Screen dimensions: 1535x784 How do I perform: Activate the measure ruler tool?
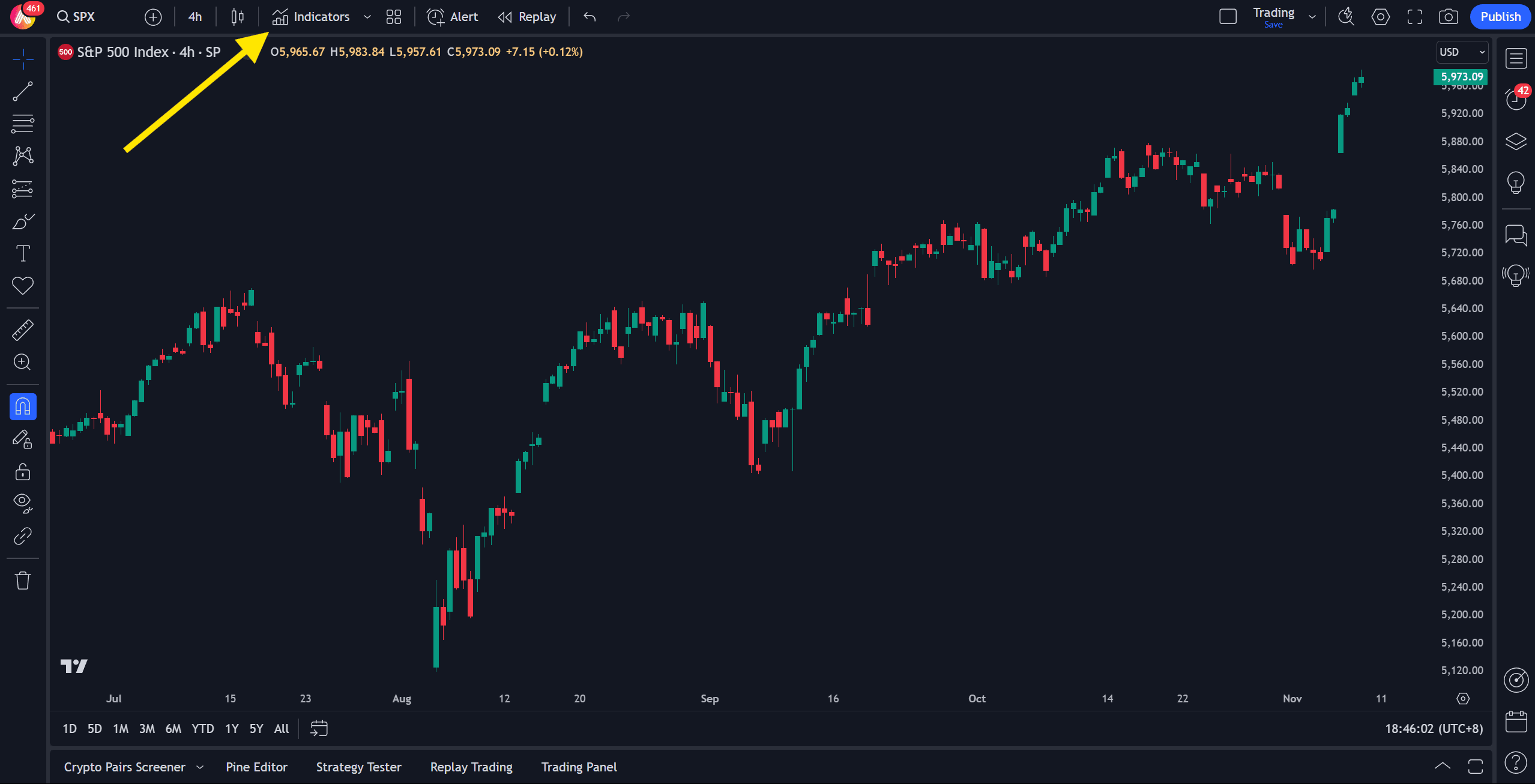click(22, 330)
